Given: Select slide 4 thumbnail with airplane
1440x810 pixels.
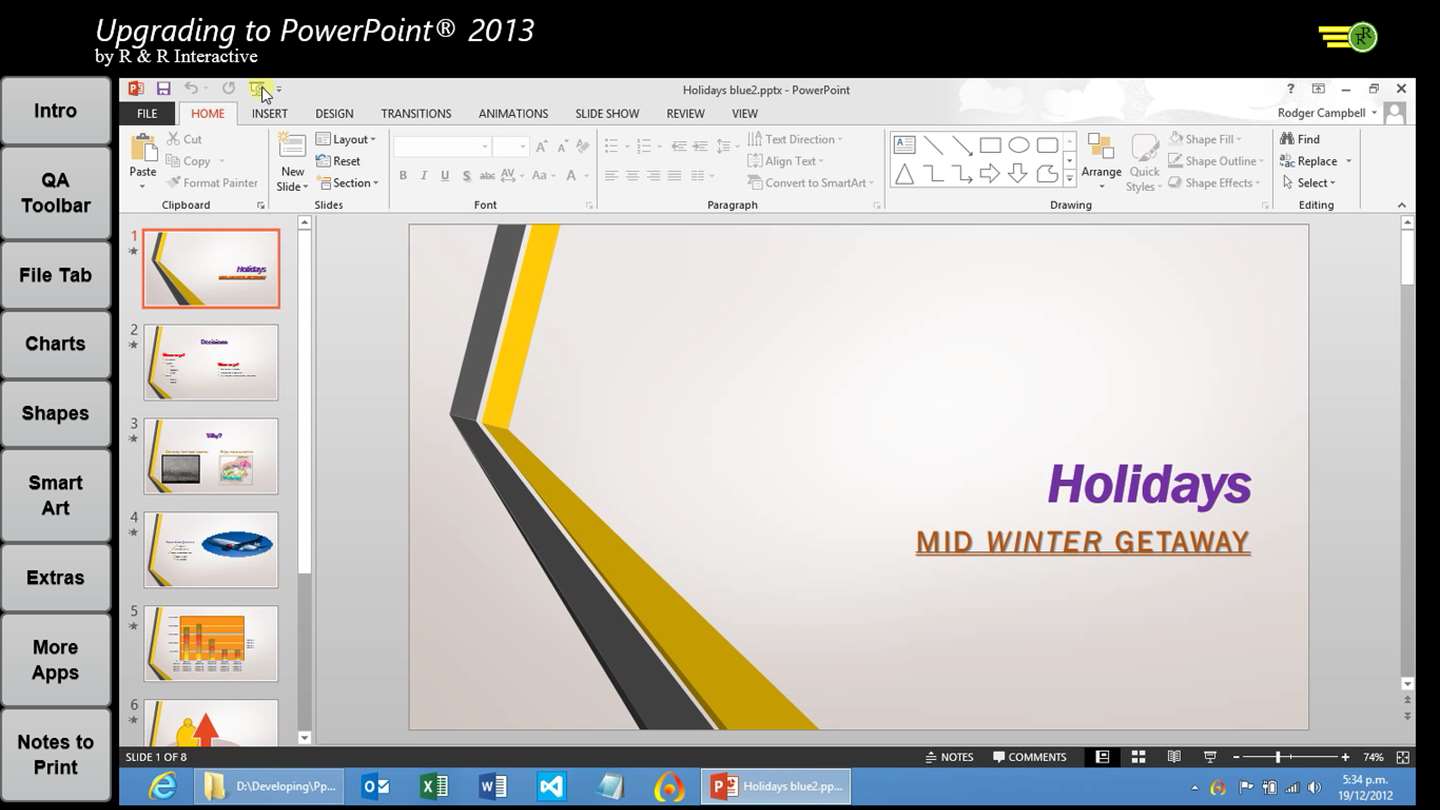Looking at the screenshot, I should [211, 550].
